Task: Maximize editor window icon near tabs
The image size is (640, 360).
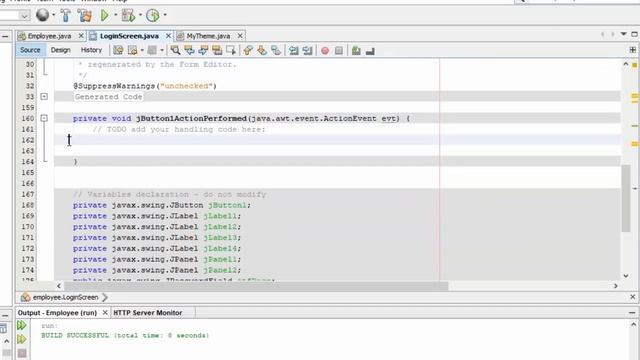Action: click(634, 34)
